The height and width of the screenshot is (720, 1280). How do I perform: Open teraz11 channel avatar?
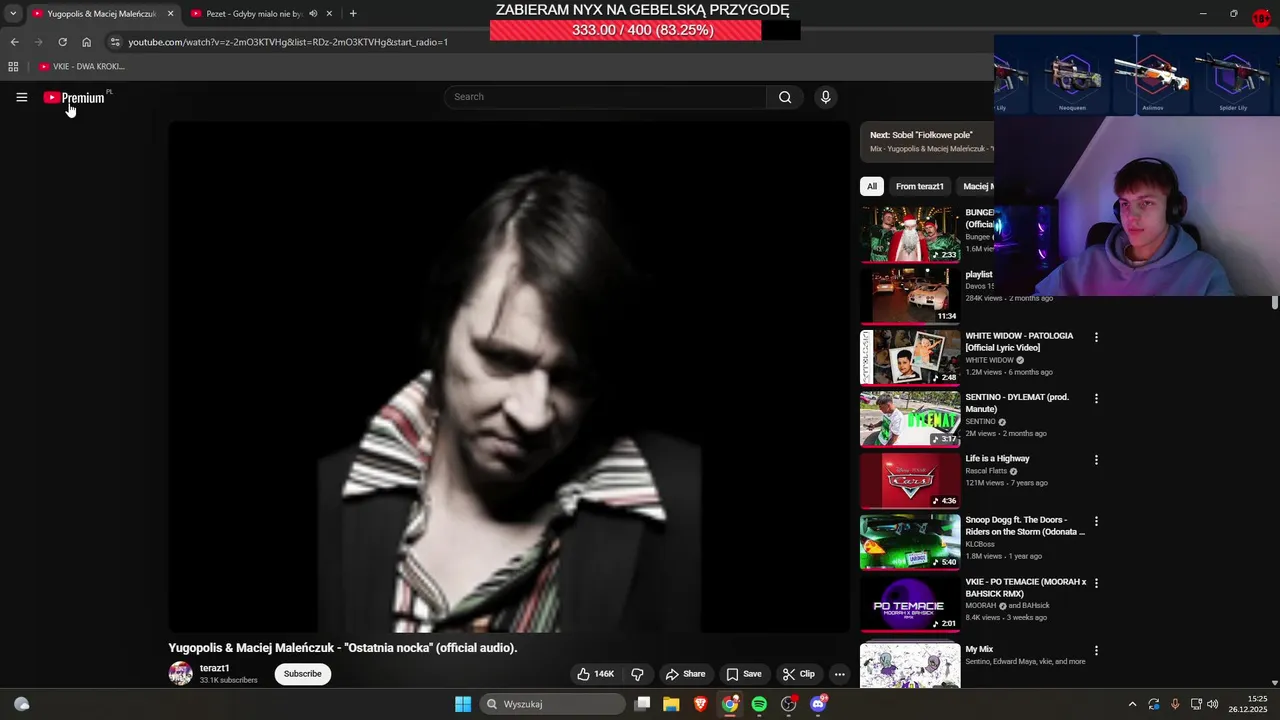pyautogui.click(x=180, y=673)
